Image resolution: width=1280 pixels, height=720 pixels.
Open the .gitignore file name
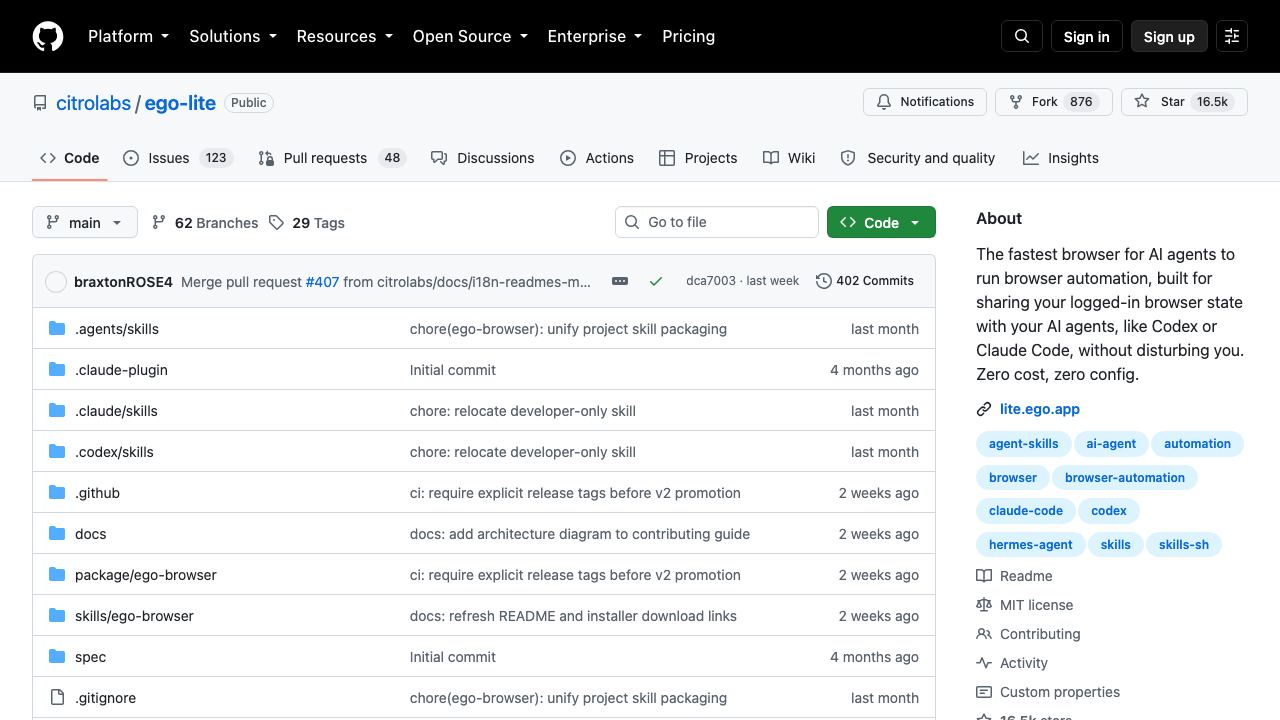(x=105, y=698)
